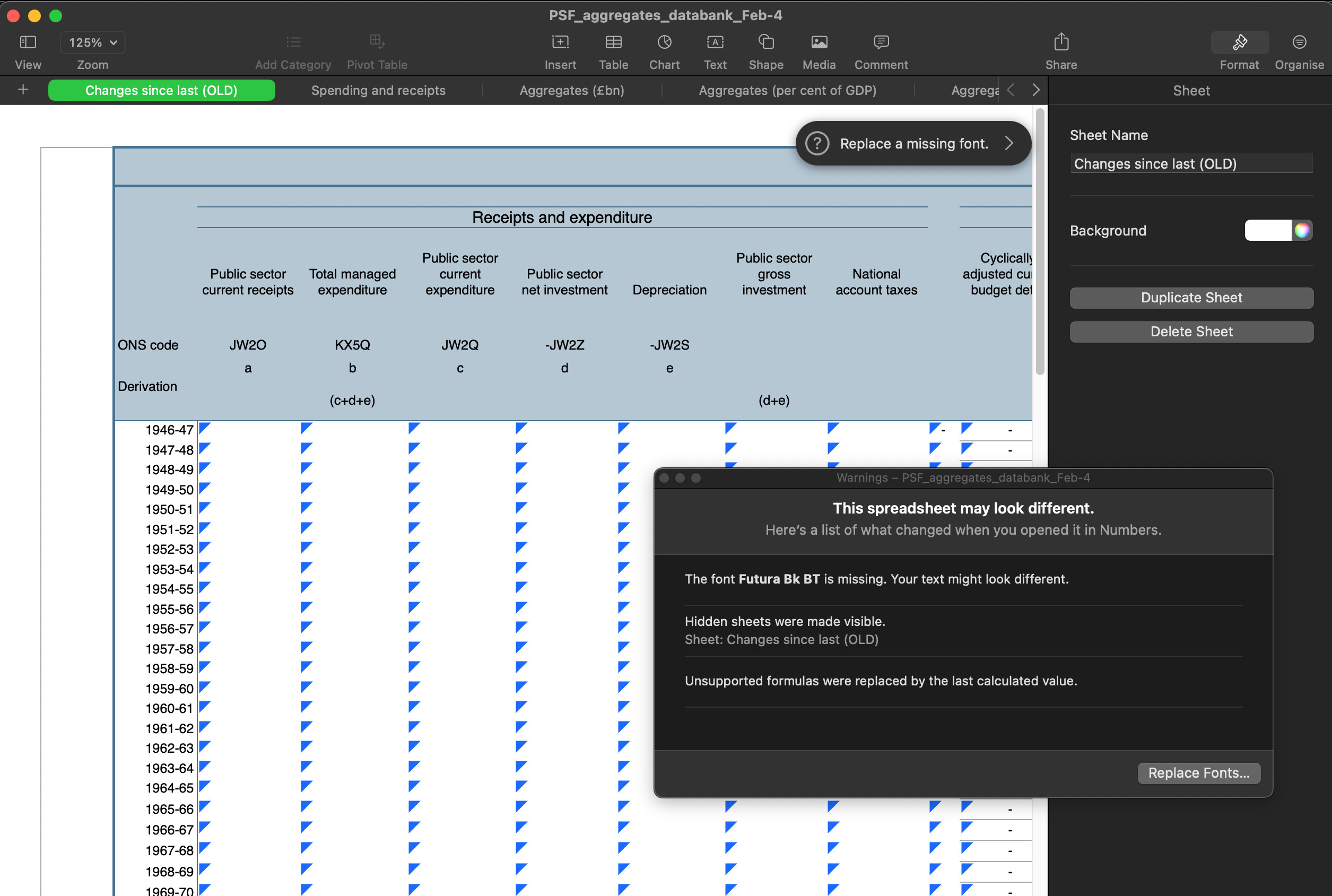The width and height of the screenshot is (1332, 896).
Task: Add a Text box from the toolbar
Action: click(715, 42)
